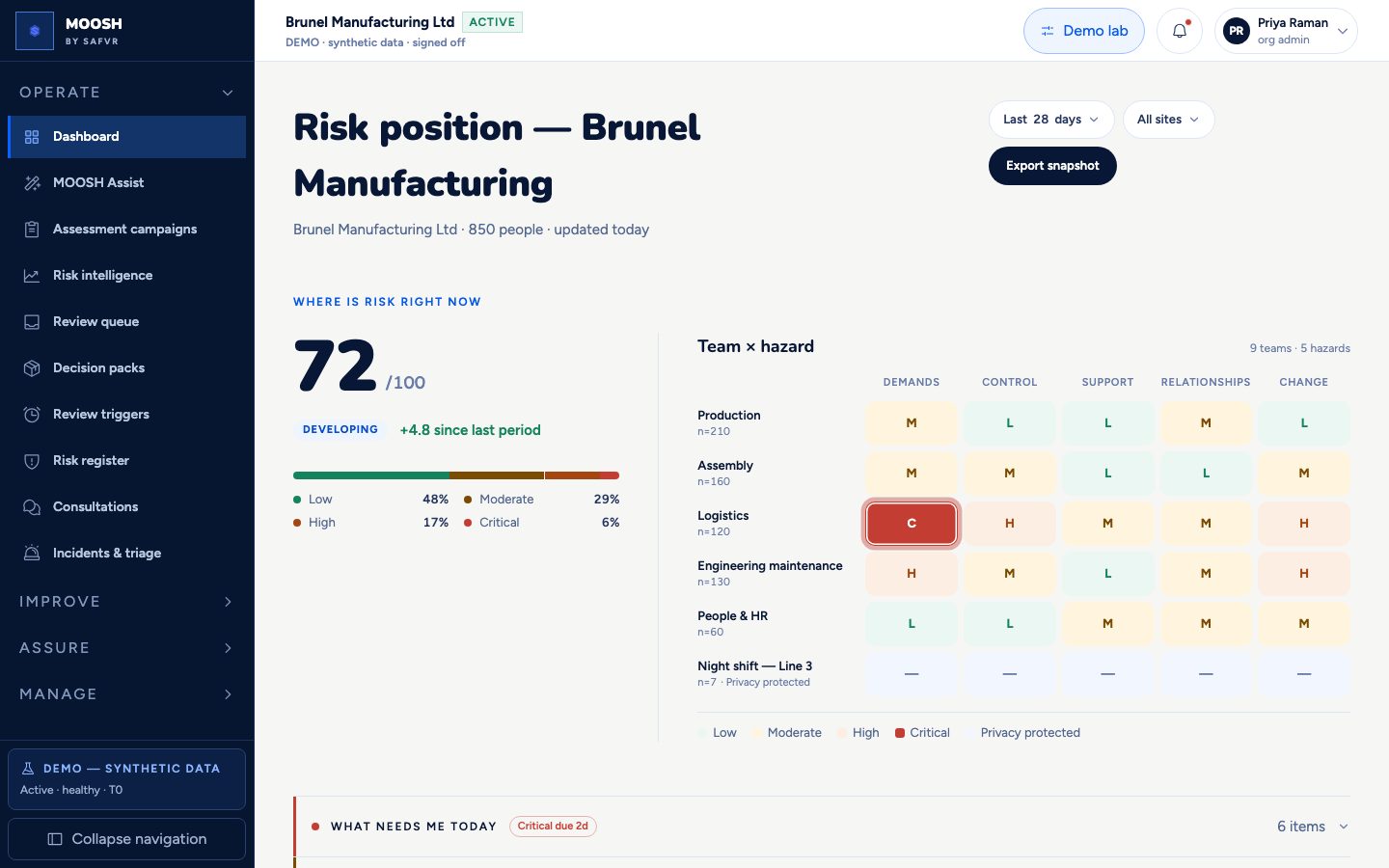Open Assessment campaigns page
The height and width of the screenshot is (868, 1389).
click(126, 230)
